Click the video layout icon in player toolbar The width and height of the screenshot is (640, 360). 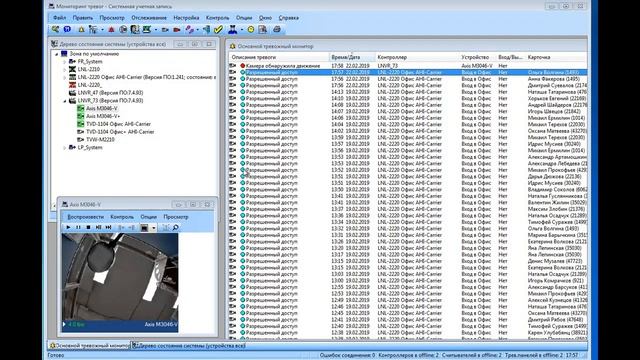(144, 228)
